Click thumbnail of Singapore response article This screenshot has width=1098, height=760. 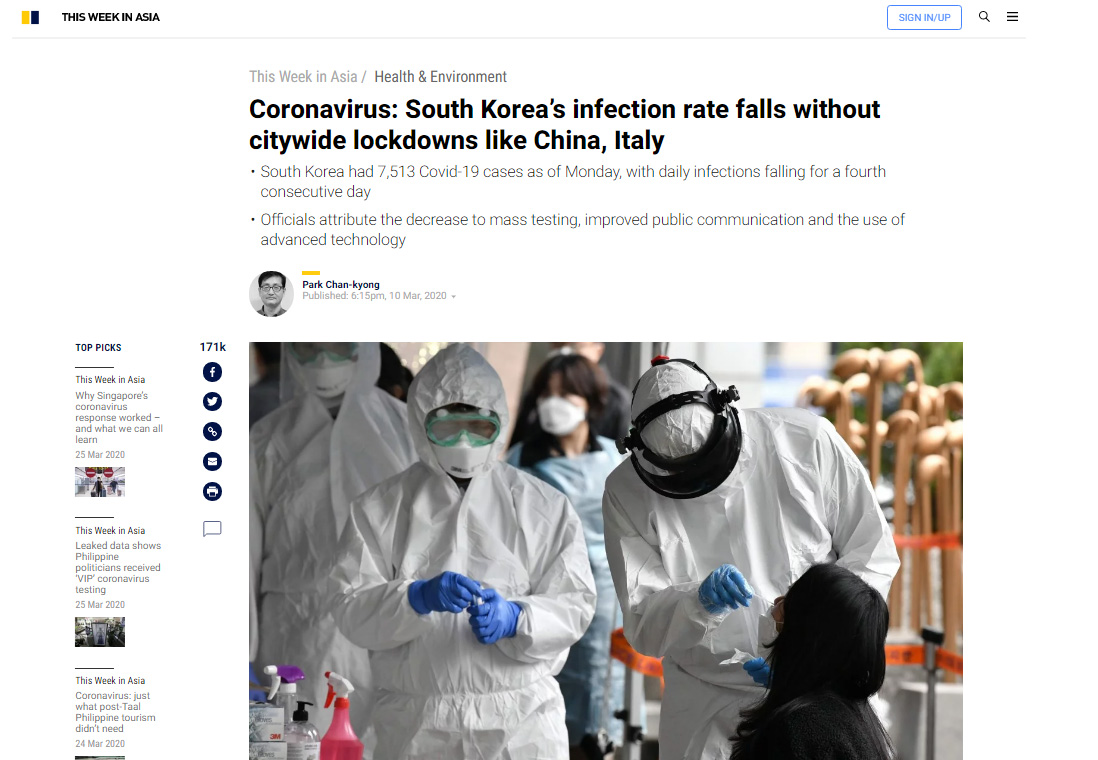pos(100,482)
